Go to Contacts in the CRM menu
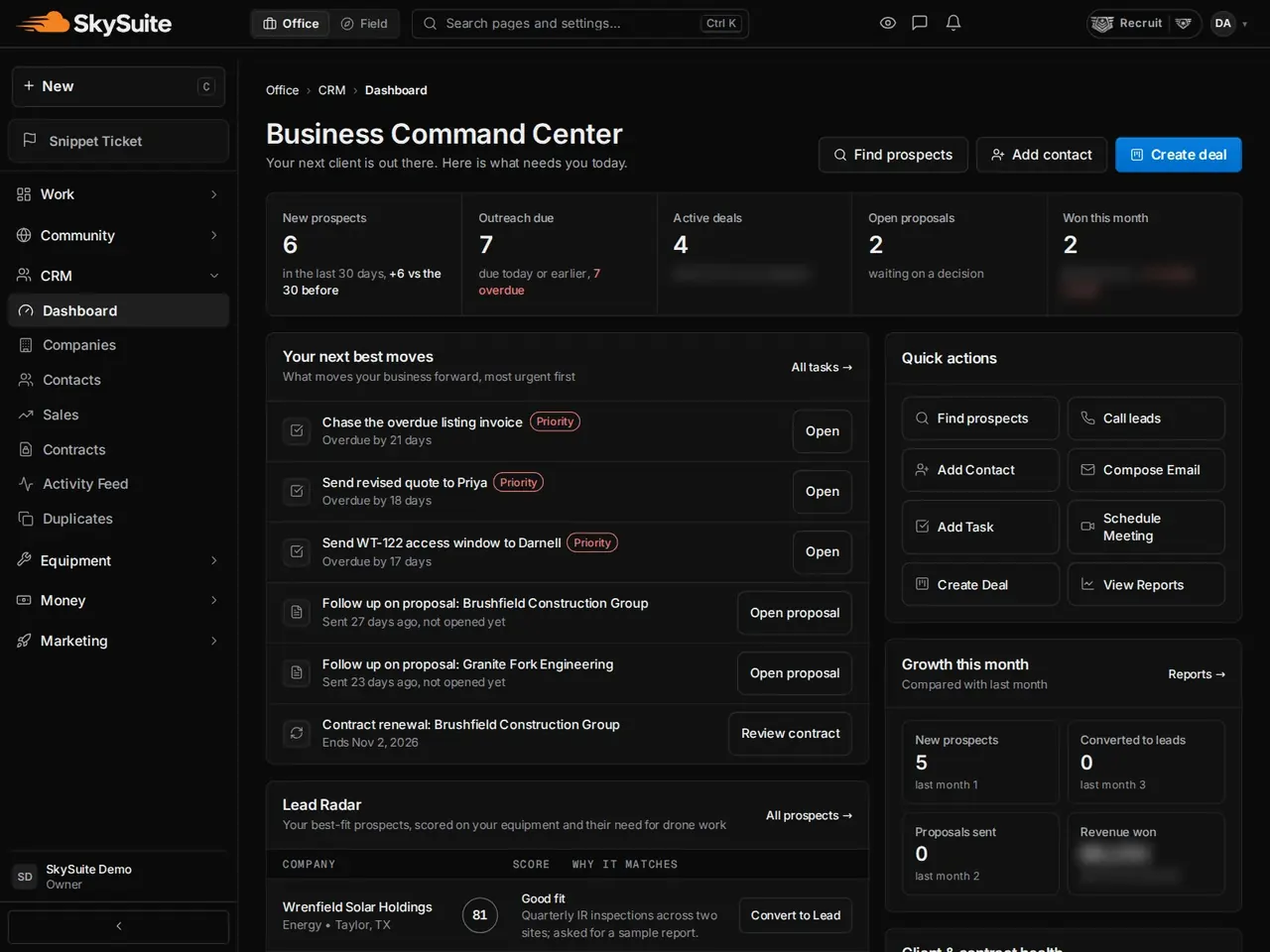Viewport: 1270px width, 952px height. click(118, 380)
